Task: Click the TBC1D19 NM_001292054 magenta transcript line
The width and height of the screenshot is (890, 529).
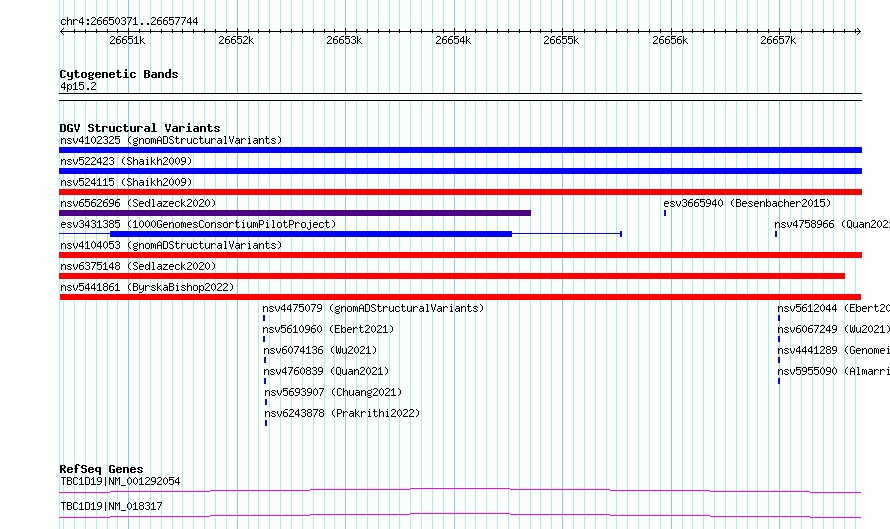Action: click(460, 490)
